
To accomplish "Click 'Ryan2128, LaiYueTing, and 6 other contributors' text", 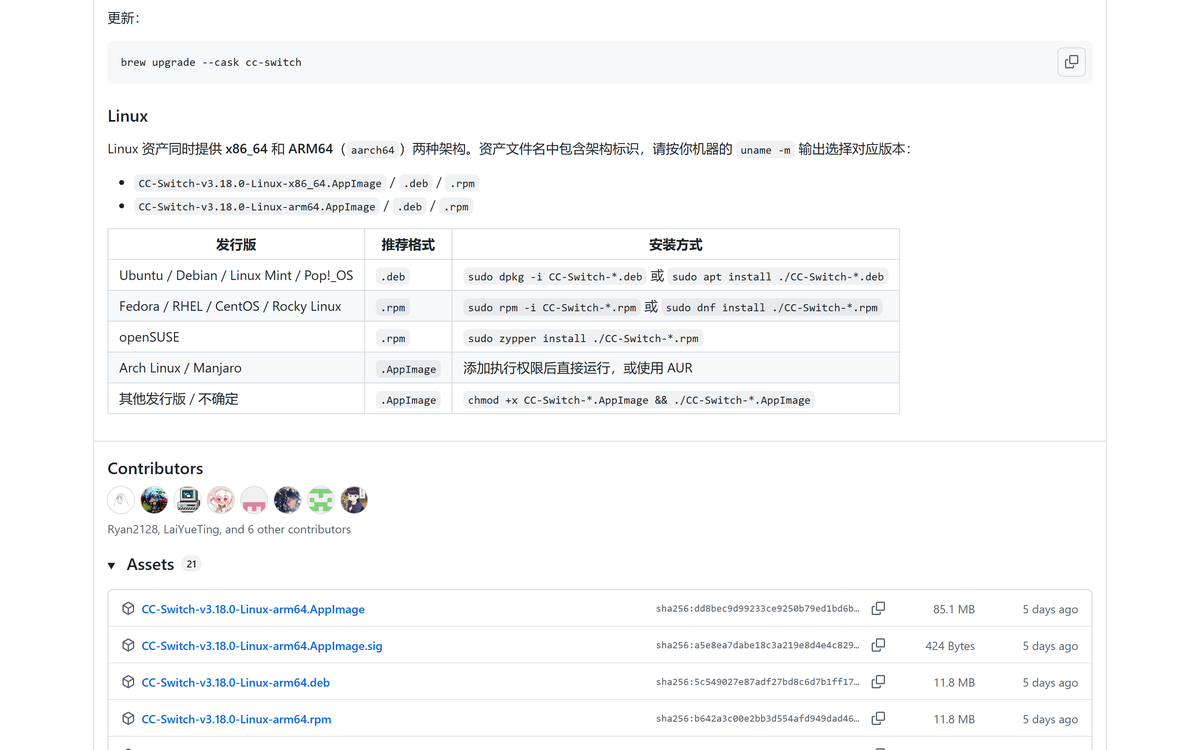I will click(229, 529).
